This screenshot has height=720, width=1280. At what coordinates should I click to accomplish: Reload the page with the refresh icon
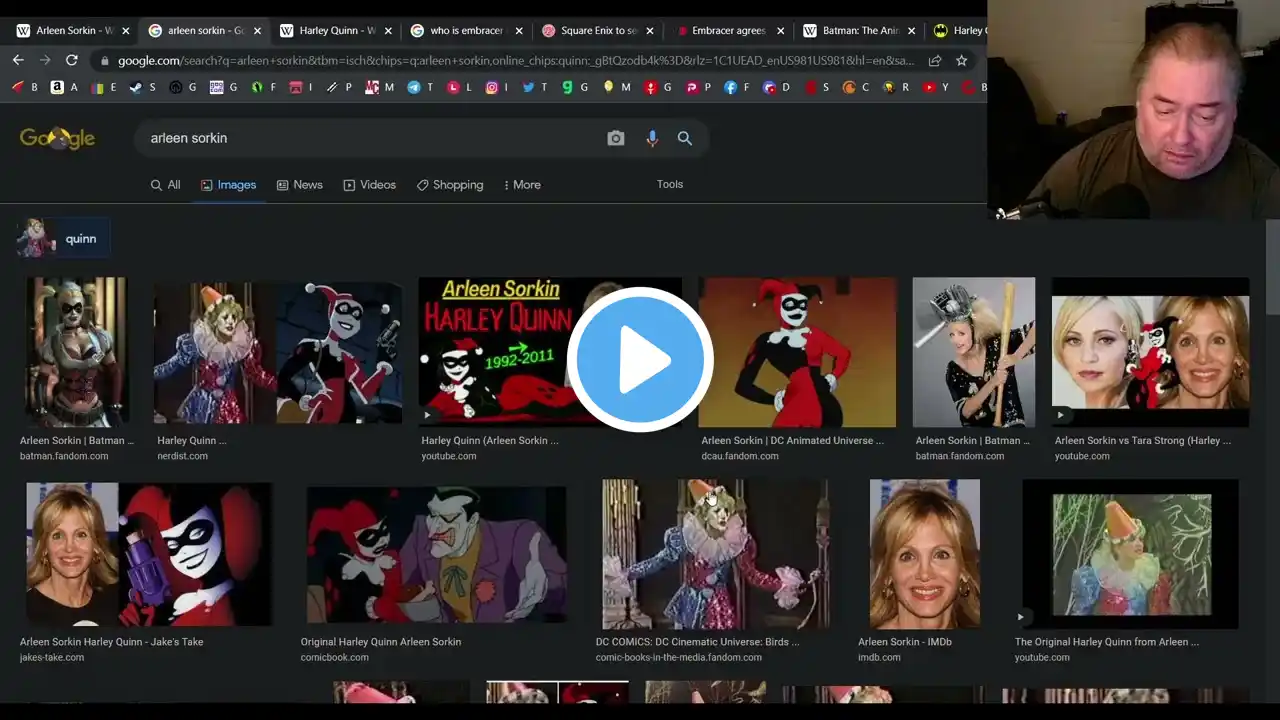click(72, 60)
